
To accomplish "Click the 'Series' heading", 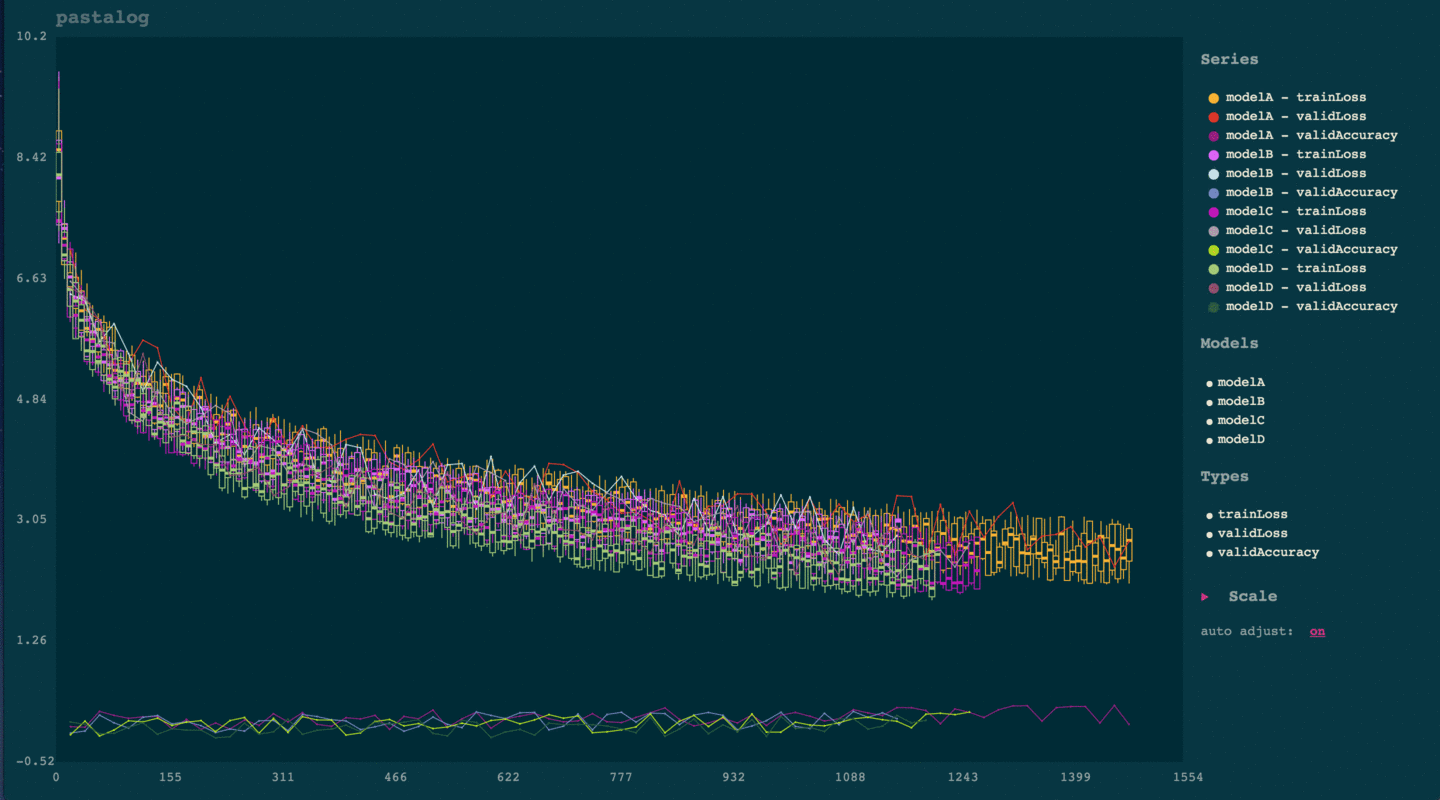I will coord(1230,59).
